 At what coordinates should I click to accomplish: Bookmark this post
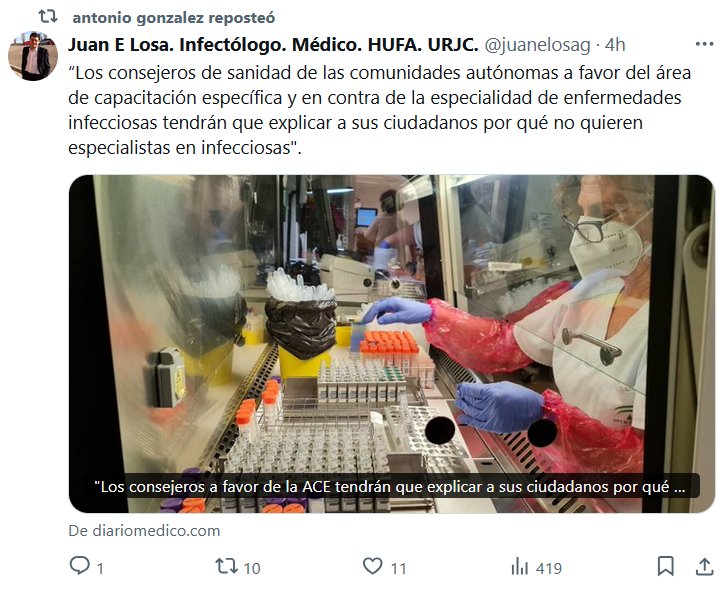[x=666, y=566]
